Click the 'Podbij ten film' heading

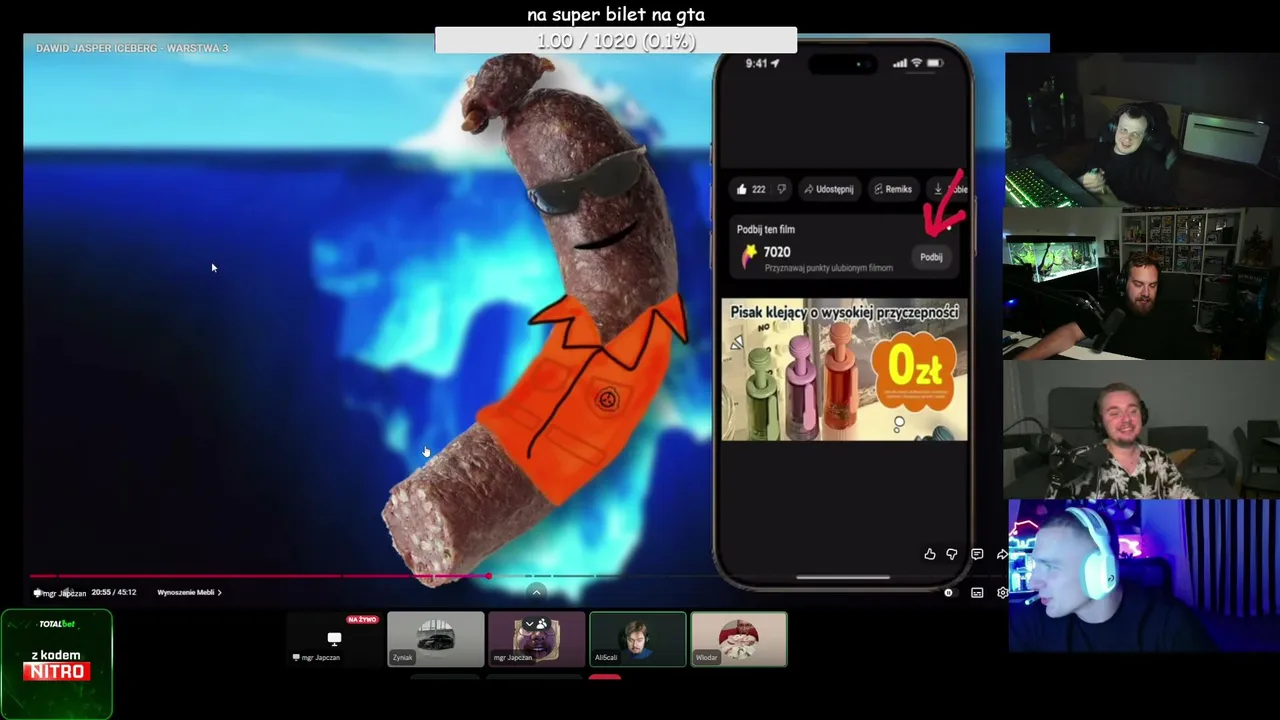(x=766, y=229)
